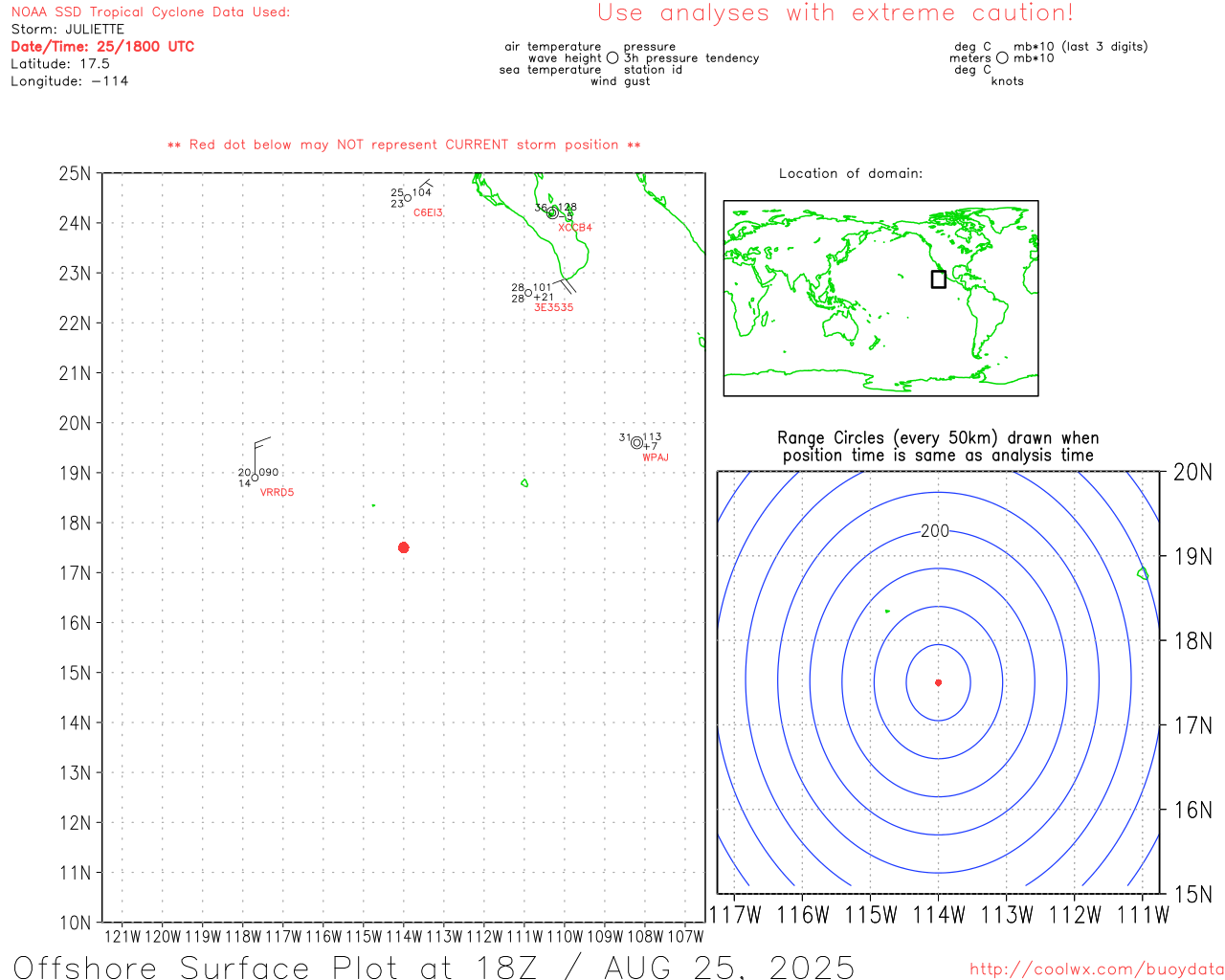
Task: Click the legend circle next to 'meters'
Action: 1002,57
